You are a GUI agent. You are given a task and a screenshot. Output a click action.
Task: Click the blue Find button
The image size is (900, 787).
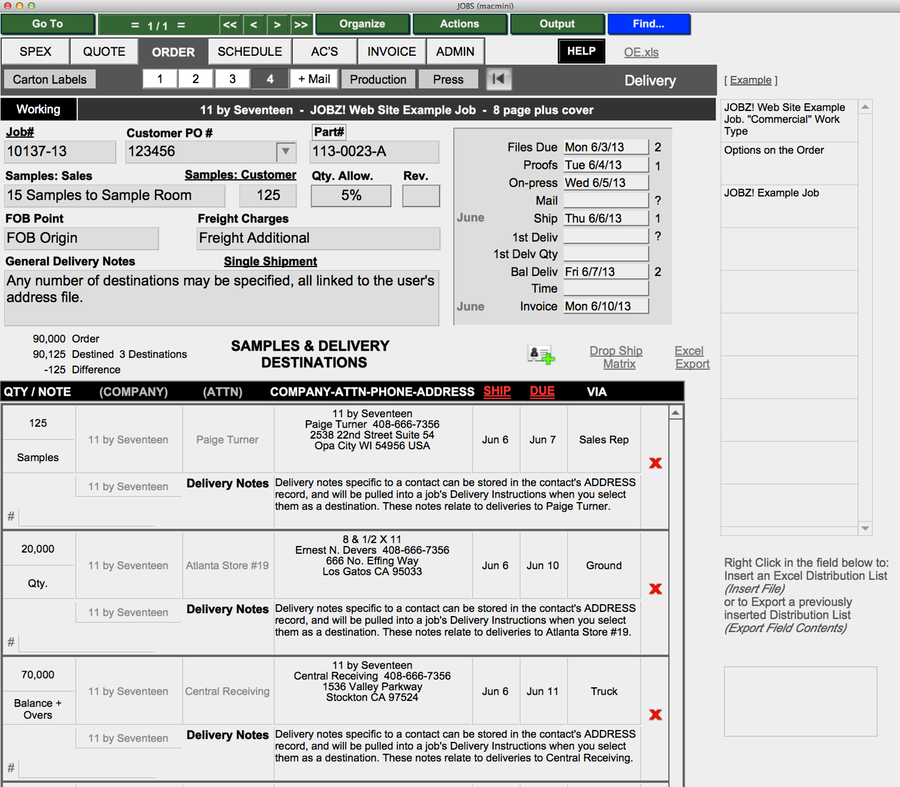[x=648, y=24]
